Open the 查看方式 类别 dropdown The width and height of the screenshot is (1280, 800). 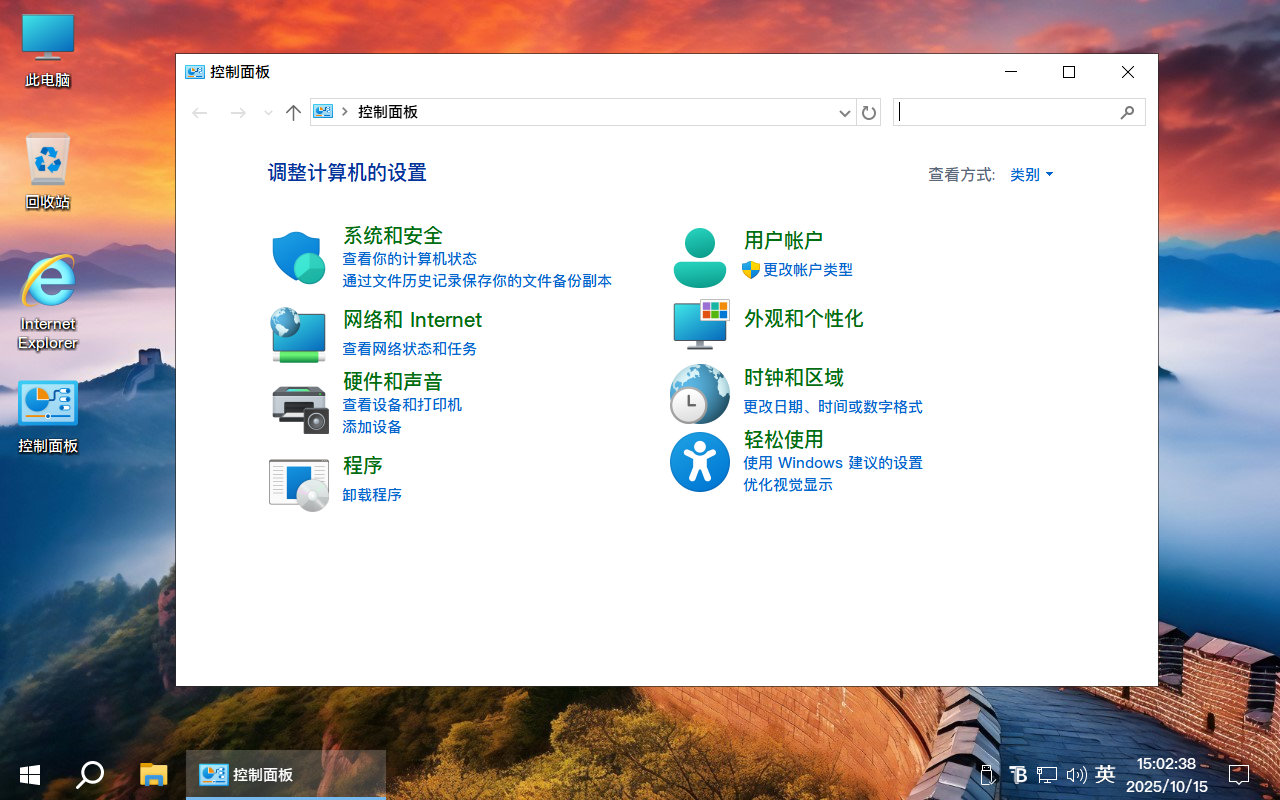[1031, 175]
